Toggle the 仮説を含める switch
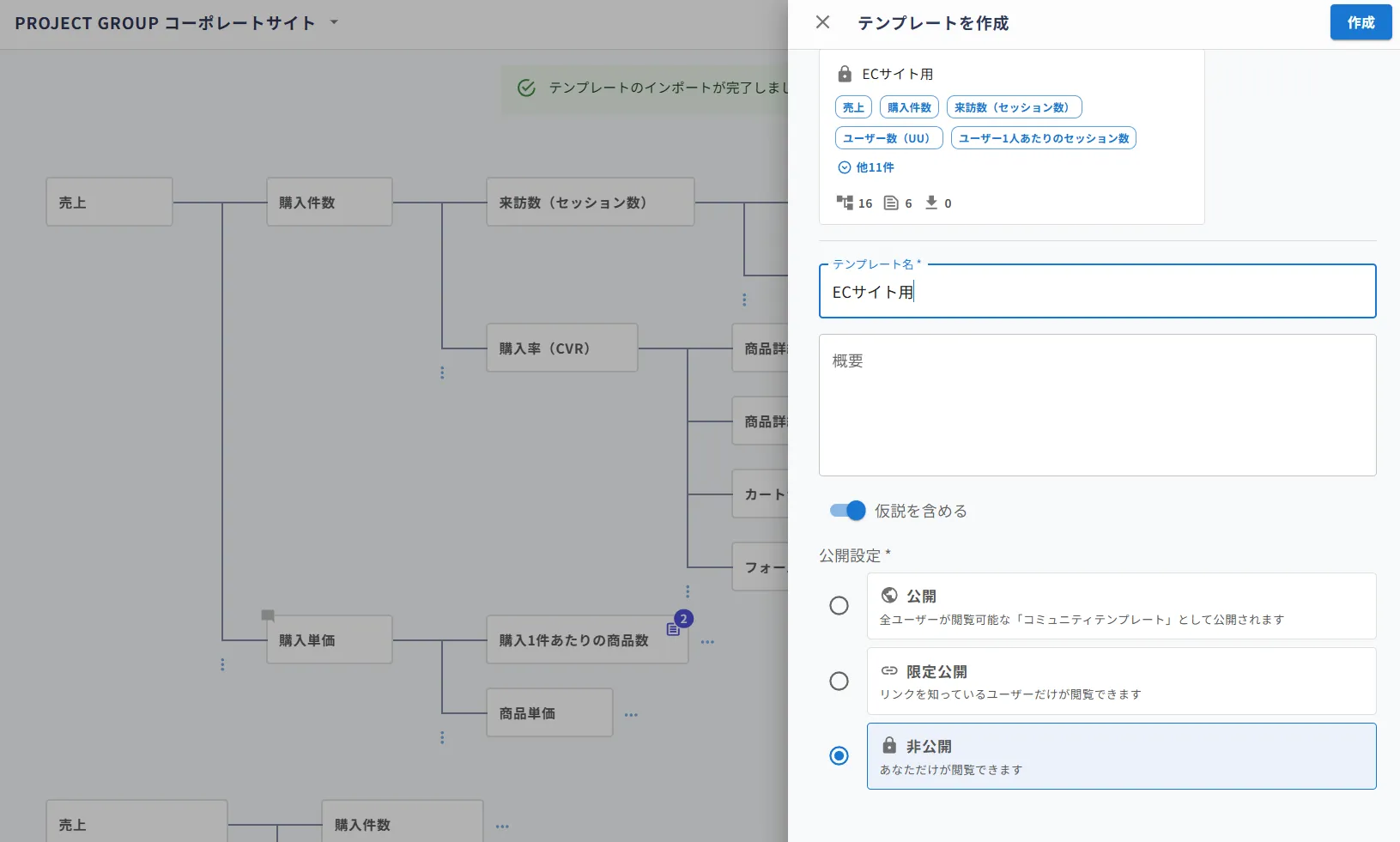This screenshot has height=842, width=1400. pyautogui.click(x=847, y=511)
